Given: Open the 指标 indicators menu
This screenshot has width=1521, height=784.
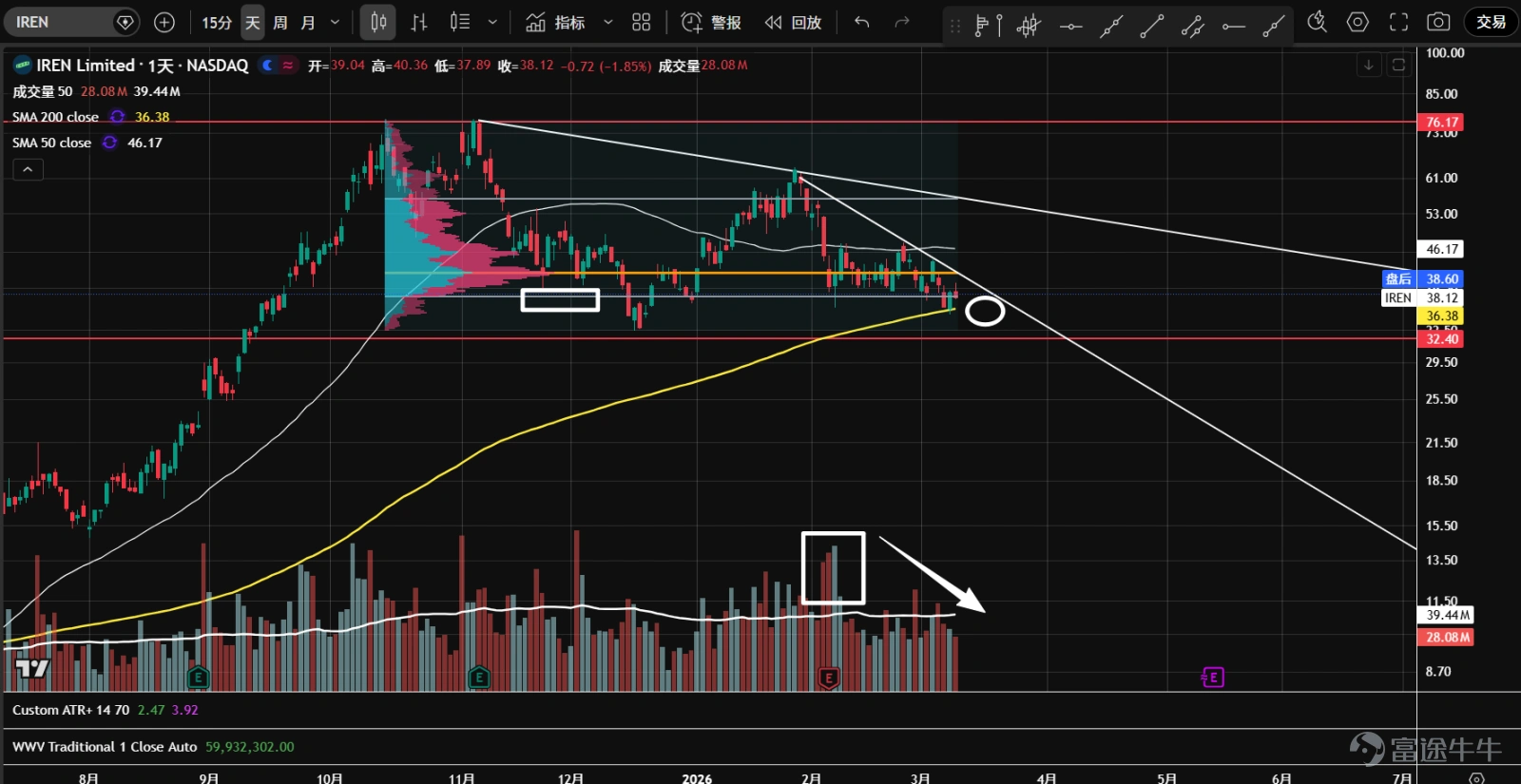Looking at the screenshot, I should [x=555, y=22].
